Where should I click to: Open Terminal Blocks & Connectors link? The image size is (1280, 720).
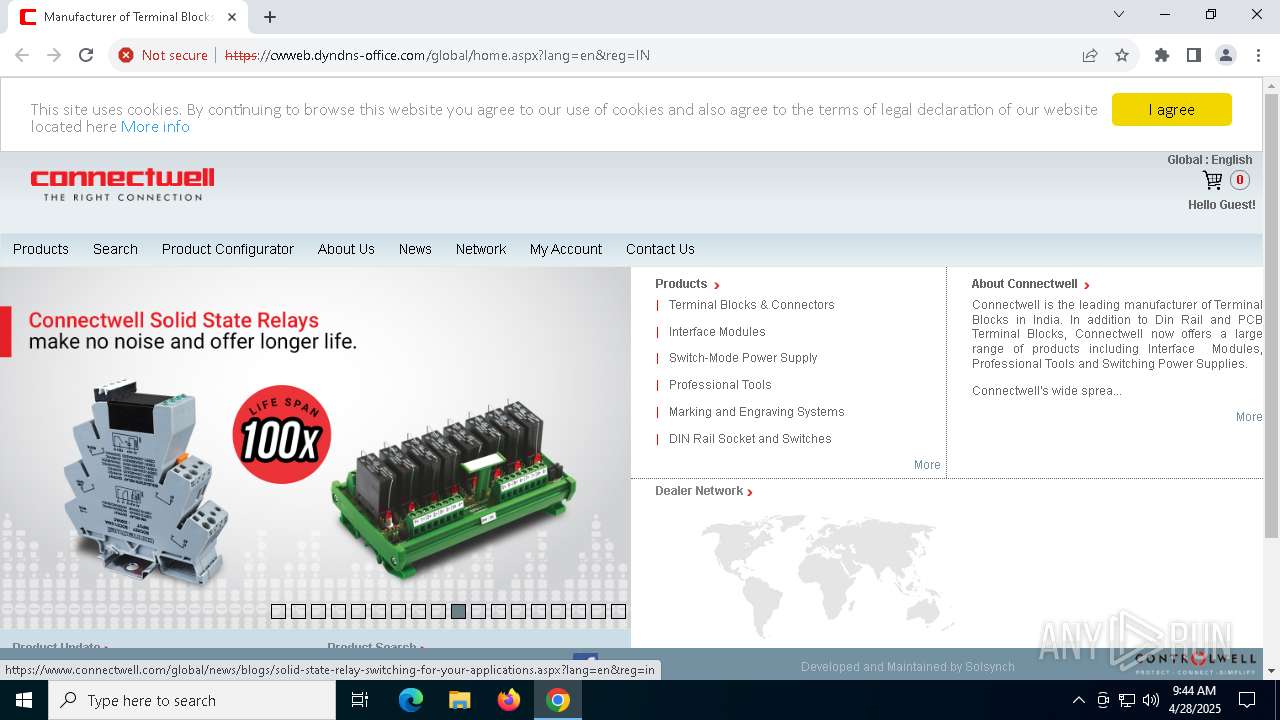(751, 305)
